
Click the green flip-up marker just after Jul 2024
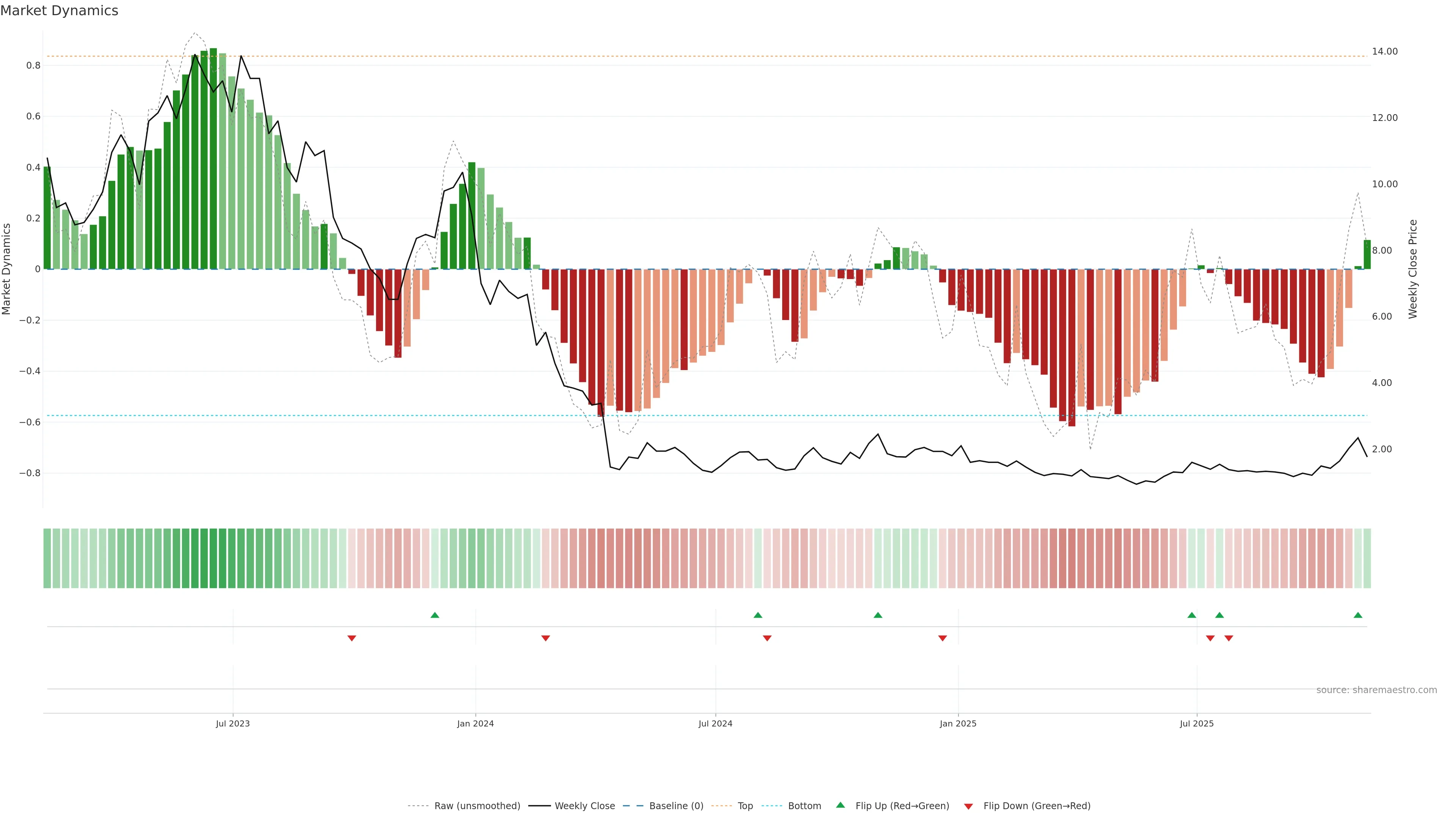click(758, 615)
